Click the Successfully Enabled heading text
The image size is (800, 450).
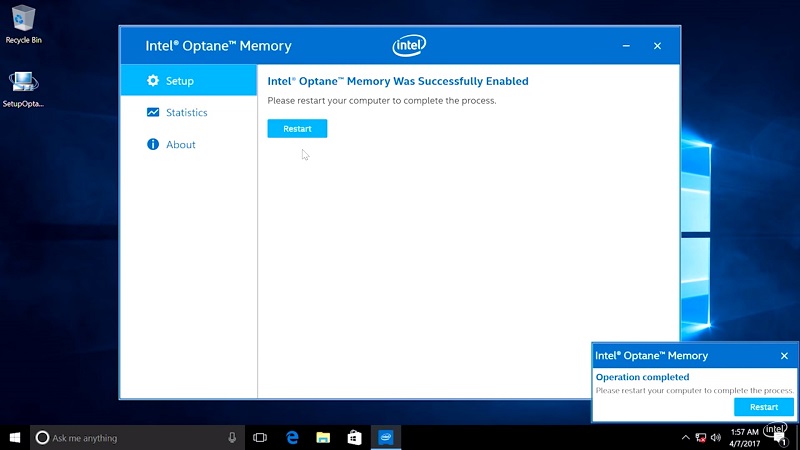click(x=398, y=81)
